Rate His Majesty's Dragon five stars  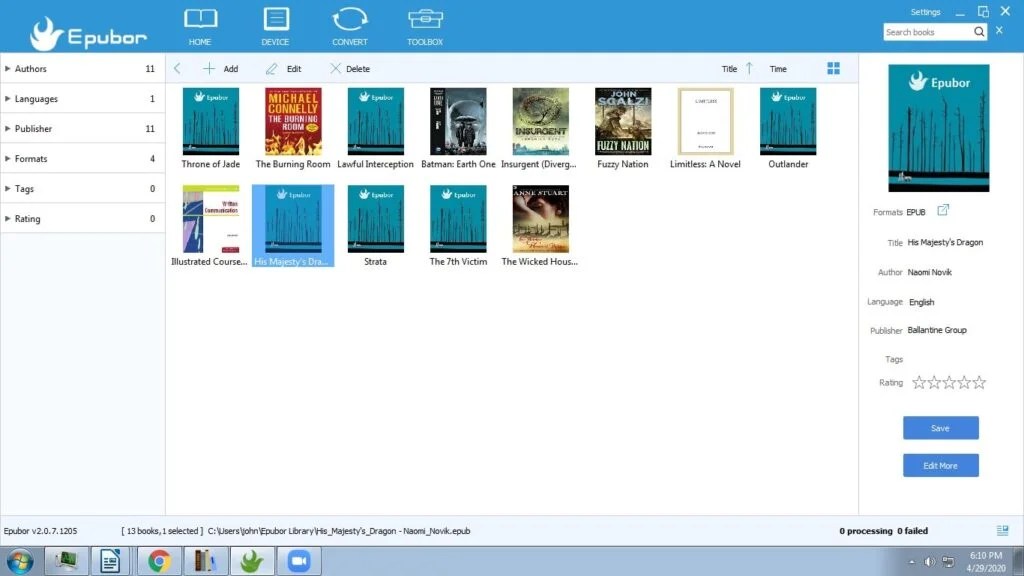[x=978, y=381]
